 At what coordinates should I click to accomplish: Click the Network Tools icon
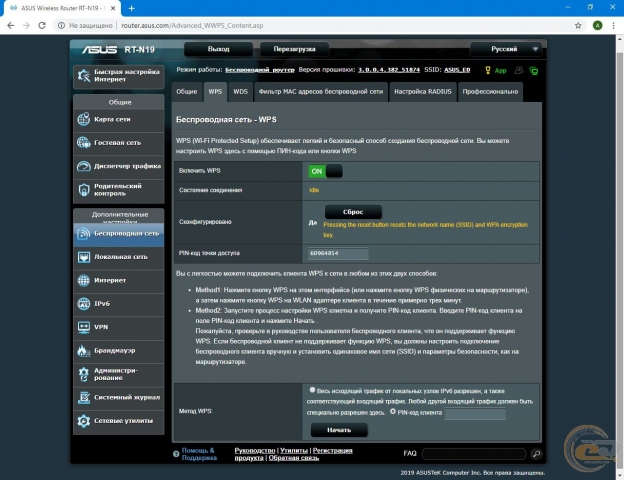(84, 421)
